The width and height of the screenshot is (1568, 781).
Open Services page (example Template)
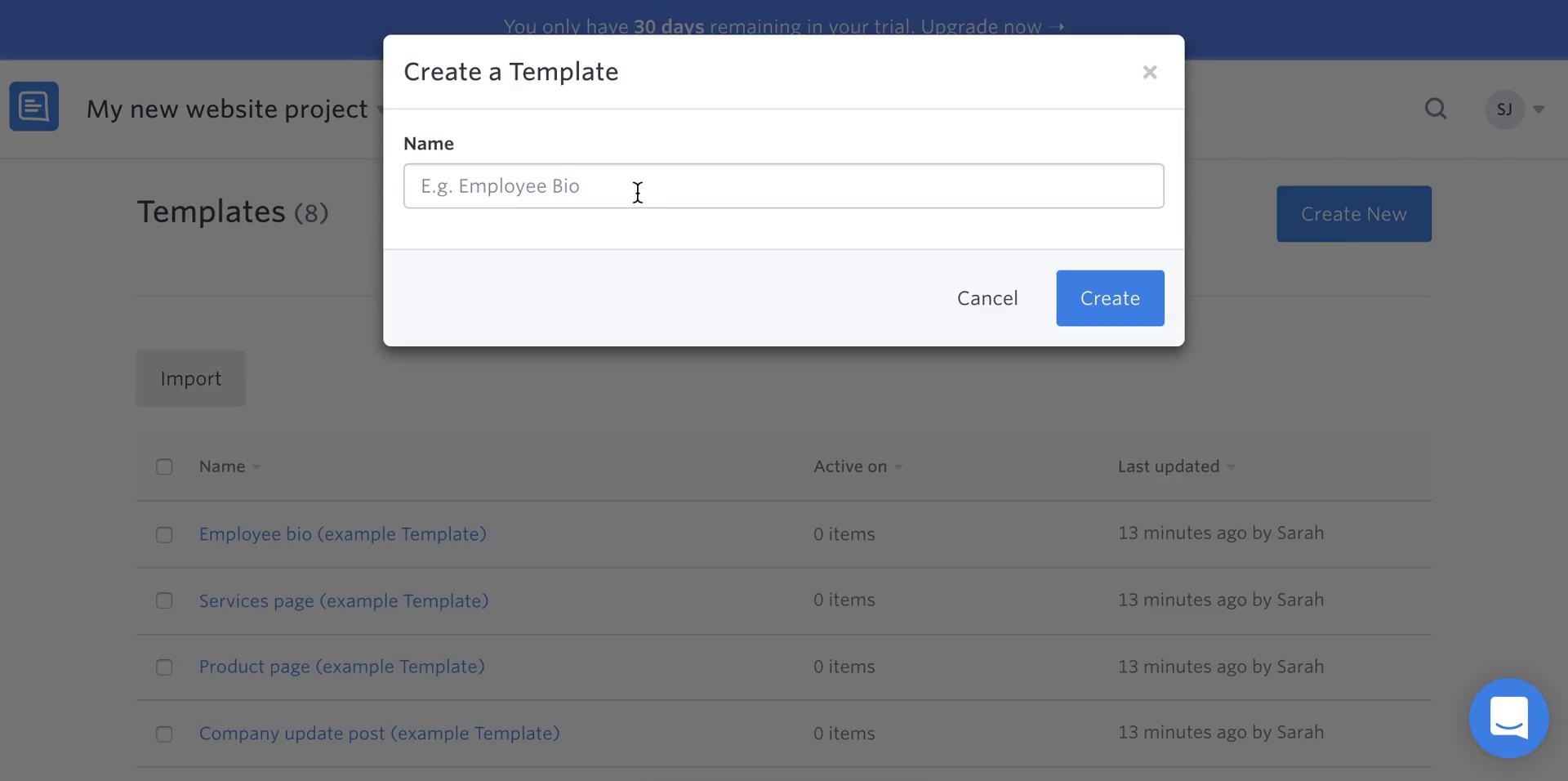coord(344,601)
